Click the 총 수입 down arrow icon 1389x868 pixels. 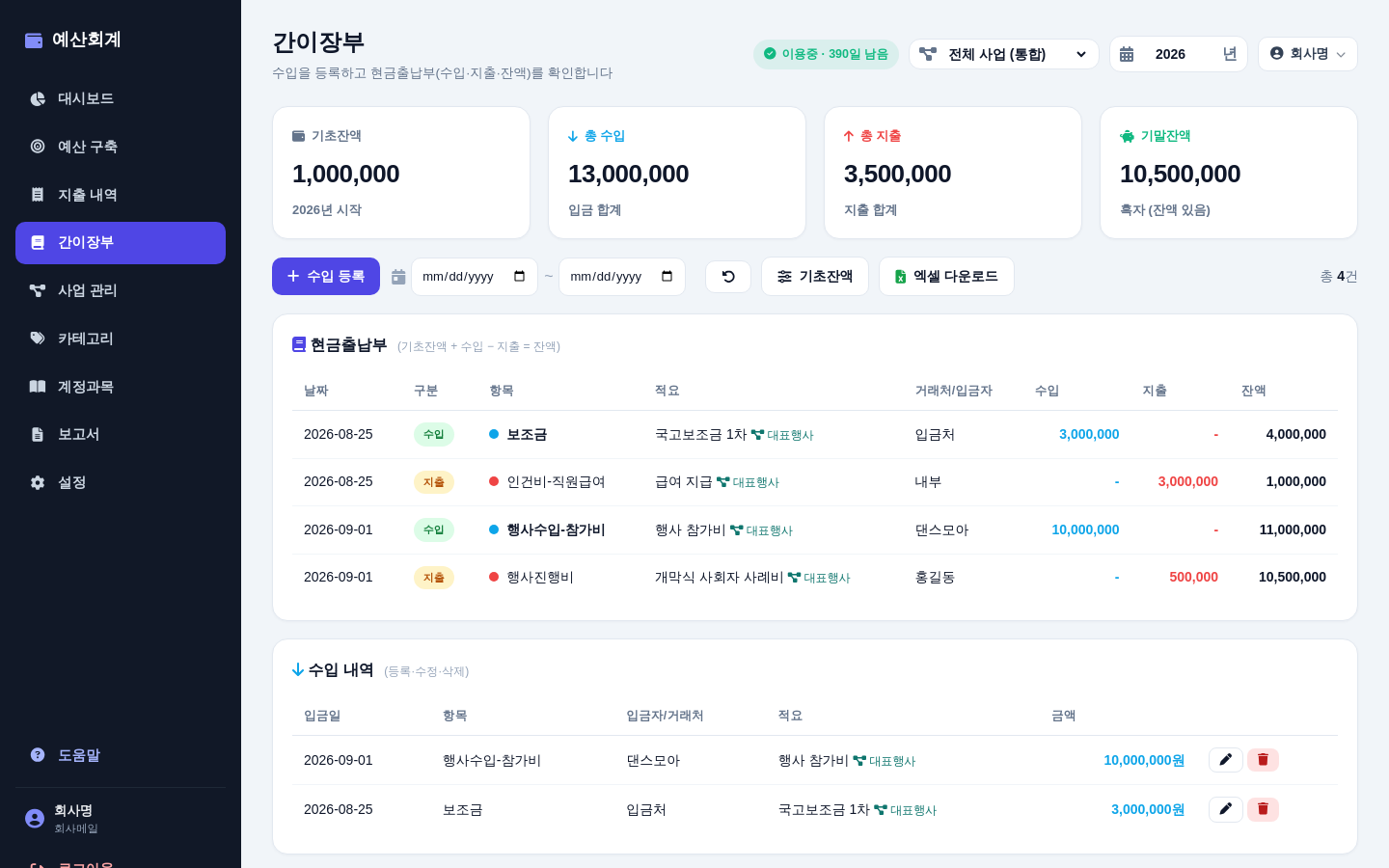coord(573,136)
